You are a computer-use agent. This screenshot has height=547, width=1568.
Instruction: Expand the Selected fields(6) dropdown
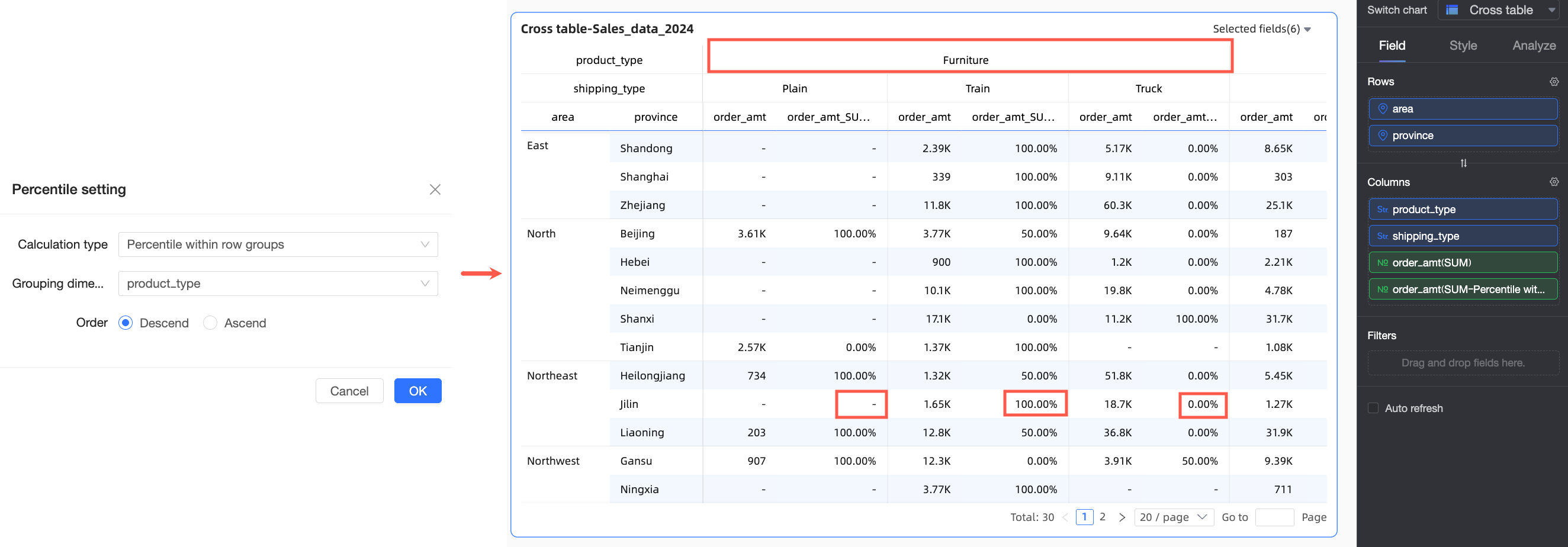[1262, 28]
